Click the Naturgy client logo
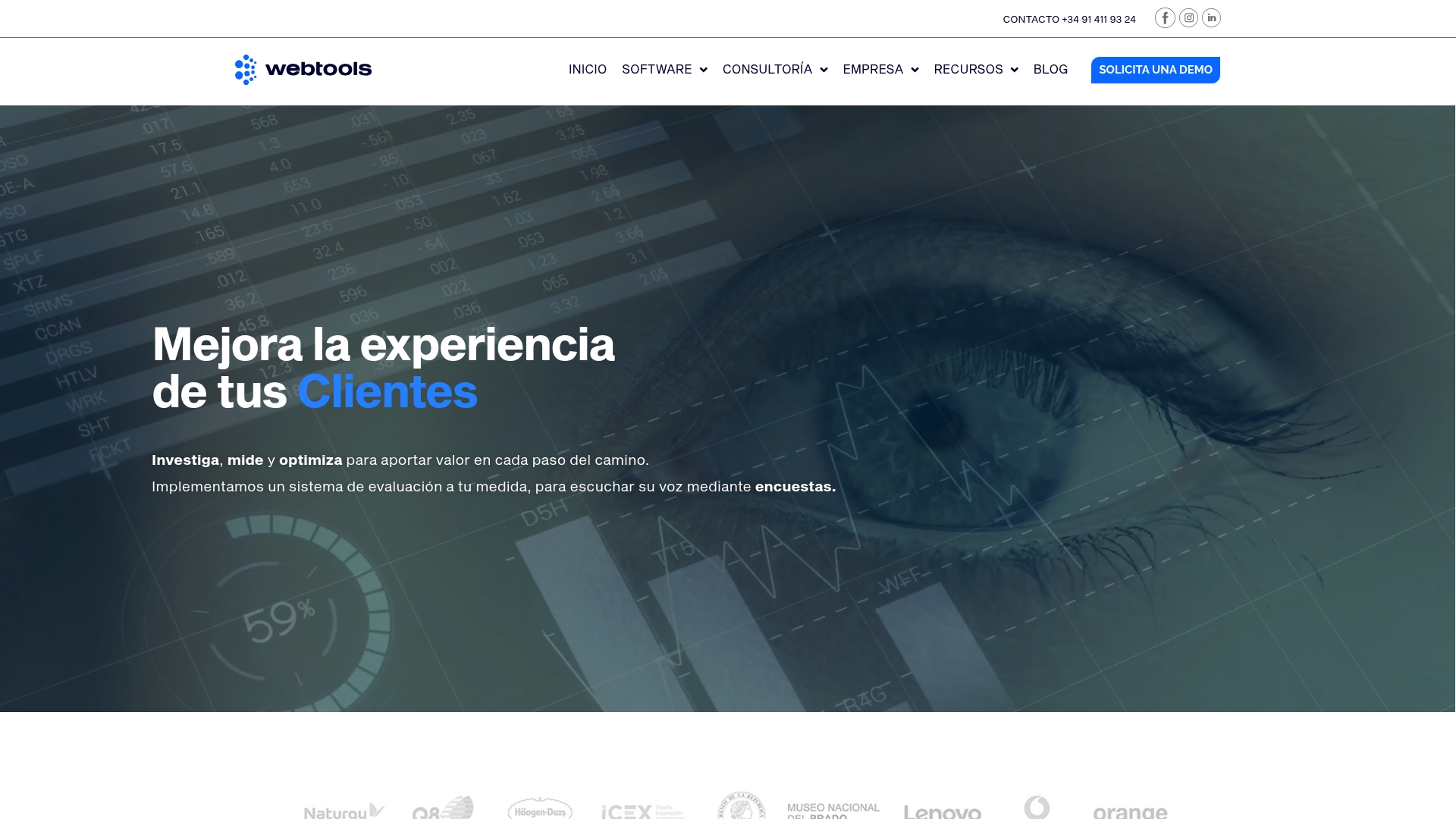This screenshot has width=1456, height=819. (344, 811)
